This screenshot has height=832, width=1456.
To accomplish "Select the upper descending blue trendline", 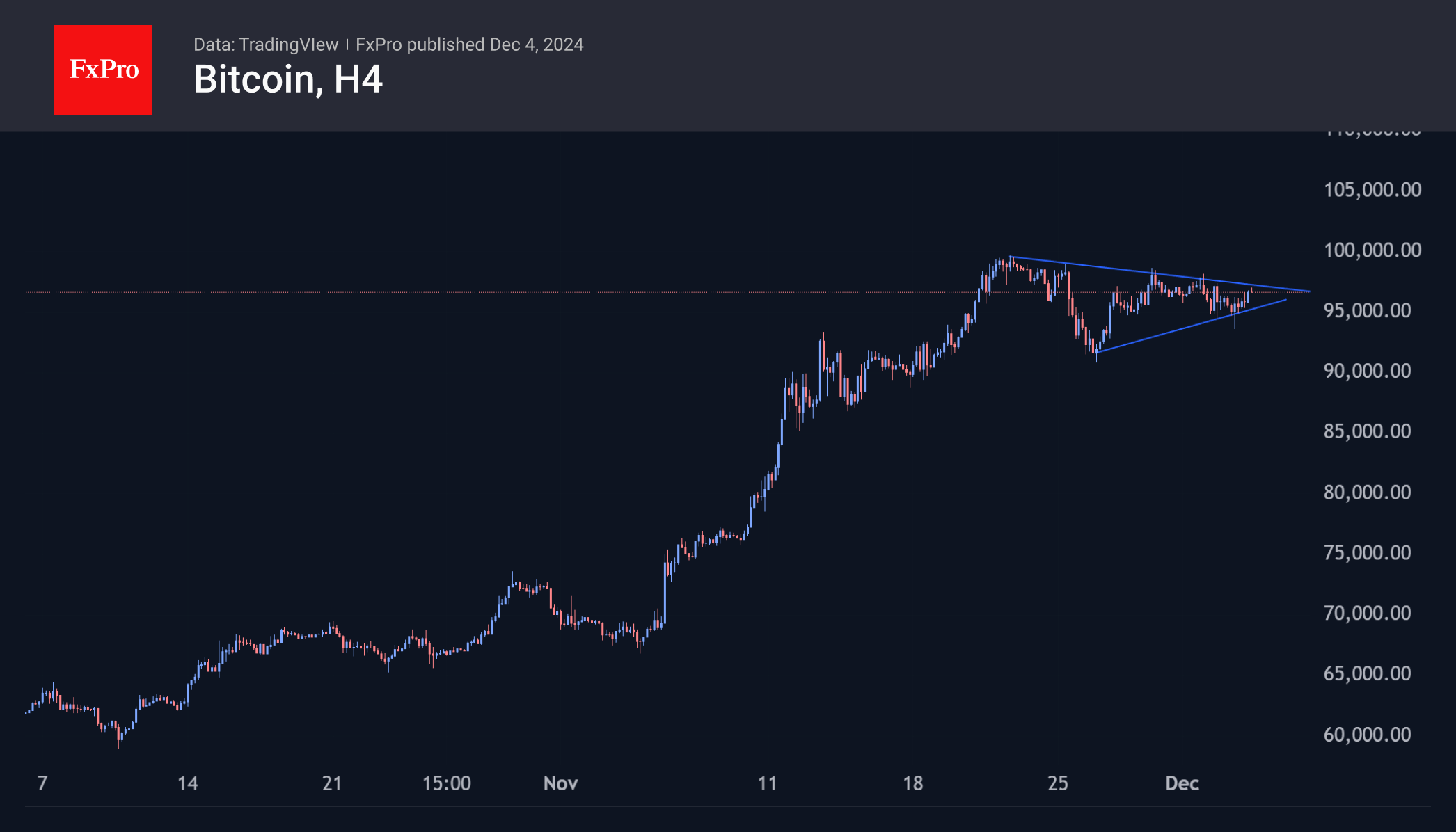I will click(x=1114, y=269).
